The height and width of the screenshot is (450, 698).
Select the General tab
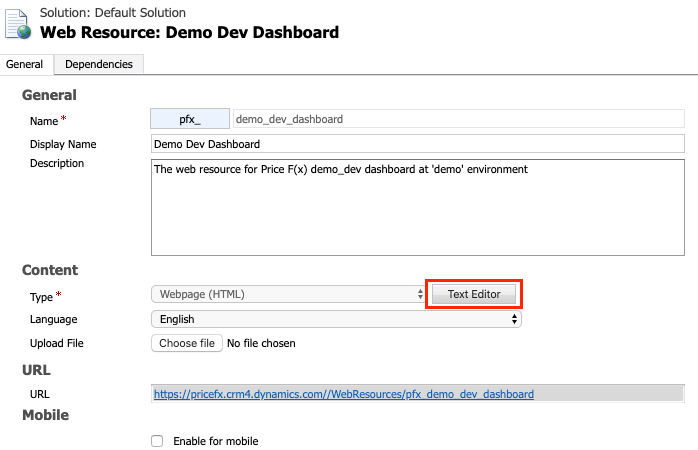coord(25,64)
